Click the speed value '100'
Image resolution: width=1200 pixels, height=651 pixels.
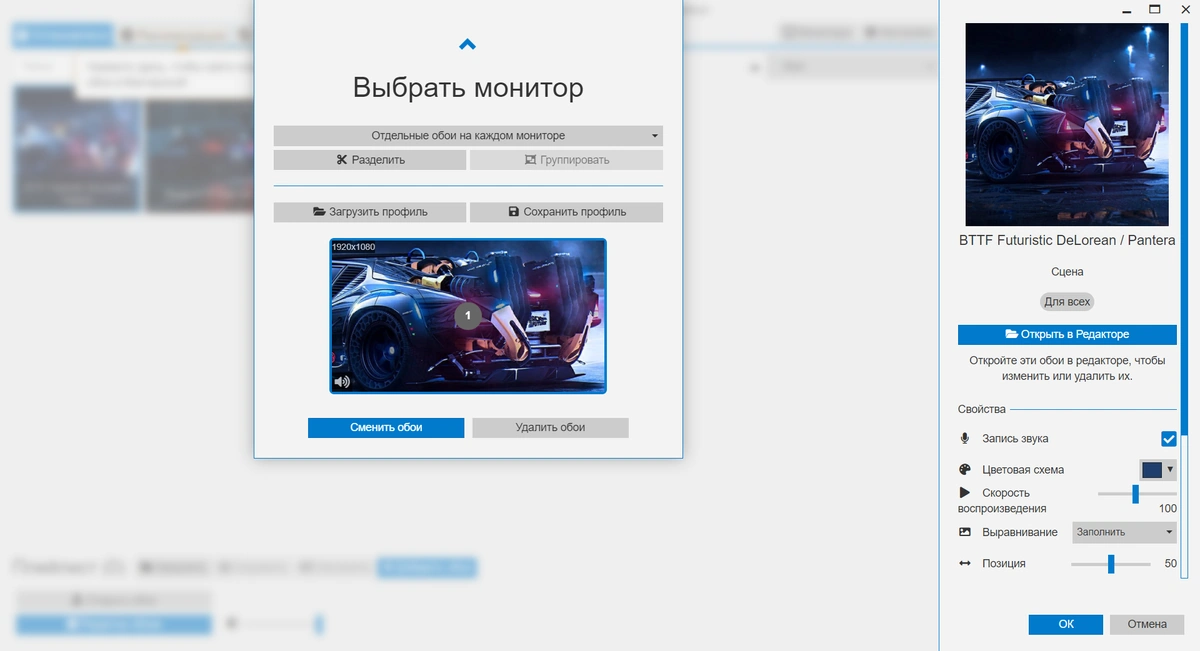(x=1168, y=509)
